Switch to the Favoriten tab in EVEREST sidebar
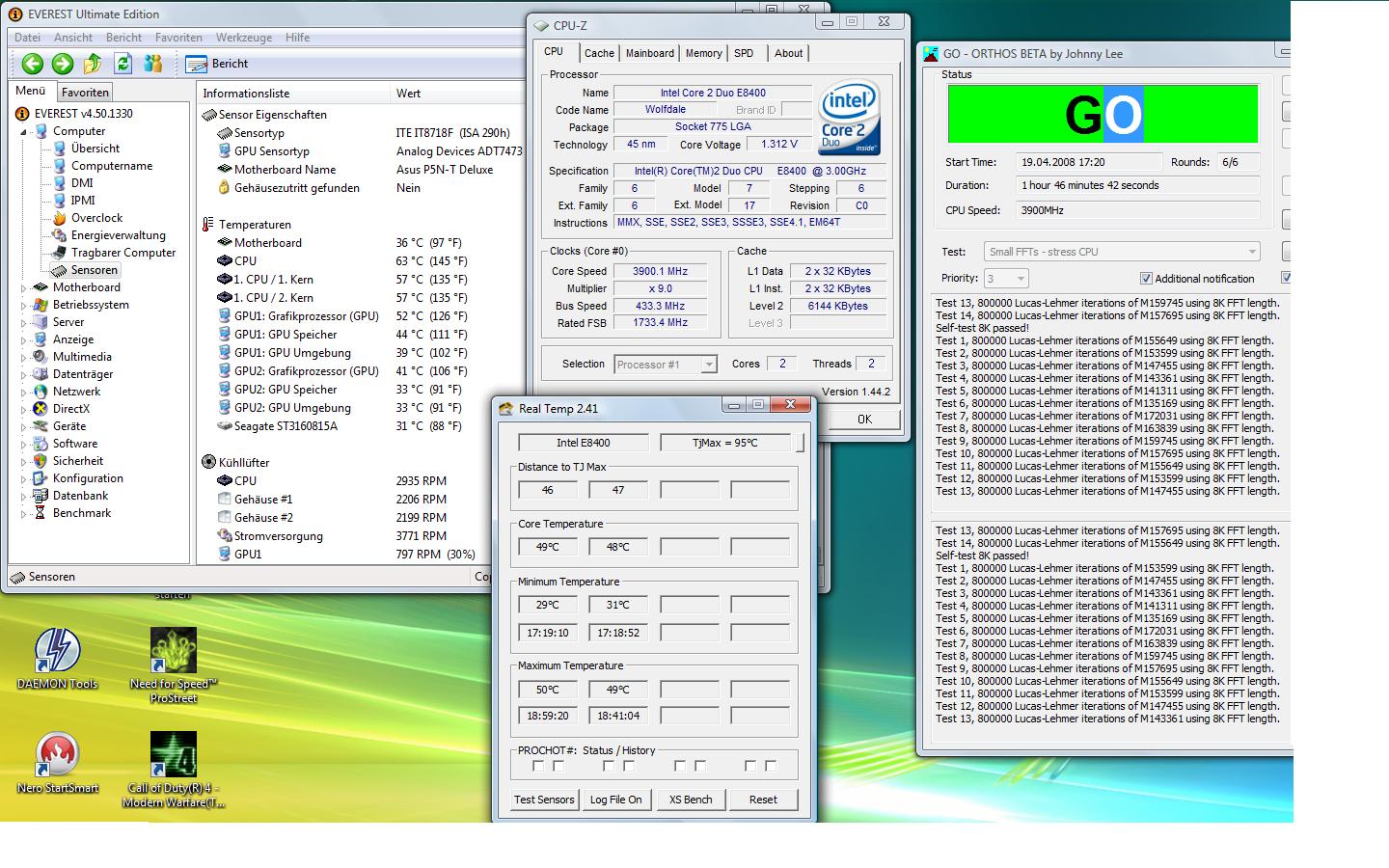 tap(85, 93)
